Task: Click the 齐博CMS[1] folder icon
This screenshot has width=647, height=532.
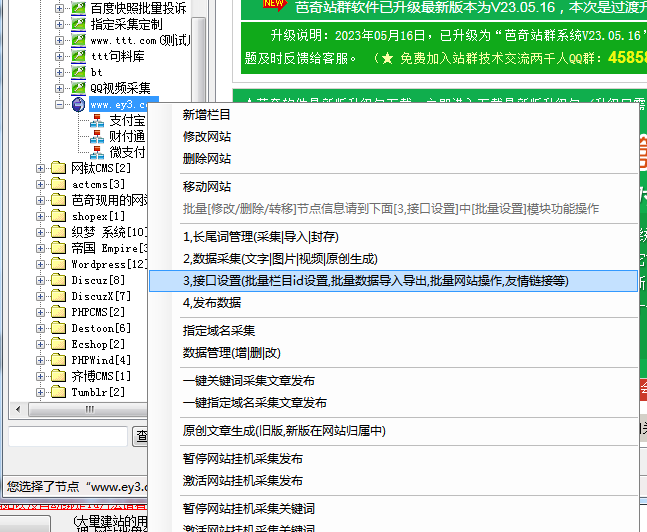Action: (x=59, y=376)
